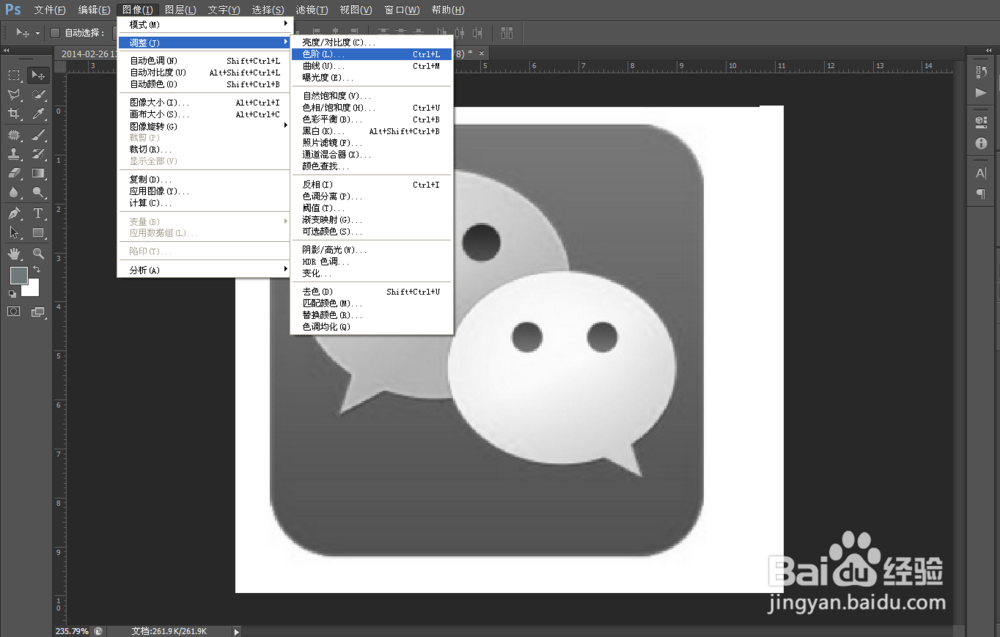This screenshot has width=1000, height=637.
Task: Select the Pen tool
Action: pos(14,213)
